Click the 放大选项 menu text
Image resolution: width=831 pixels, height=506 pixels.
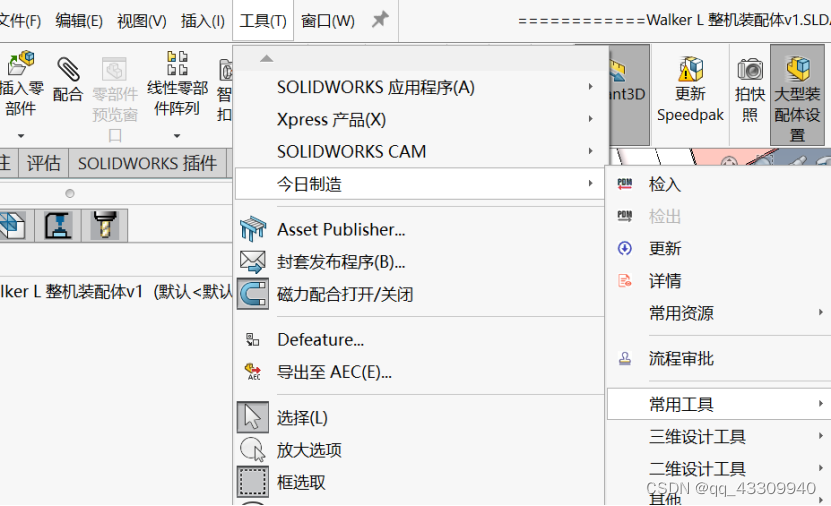pyautogui.click(x=309, y=450)
